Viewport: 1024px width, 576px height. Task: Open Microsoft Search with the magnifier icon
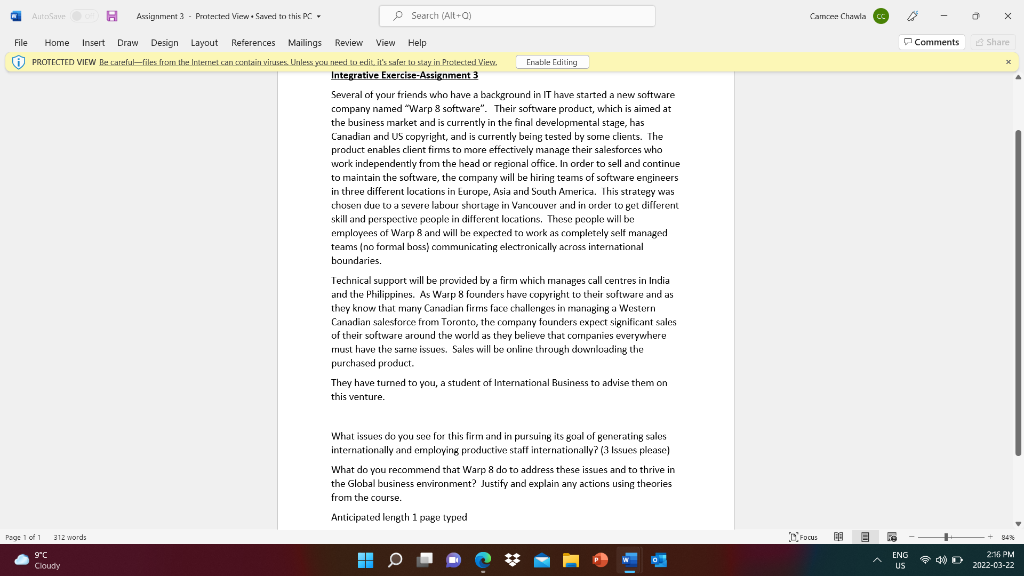(x=397, y=15)
